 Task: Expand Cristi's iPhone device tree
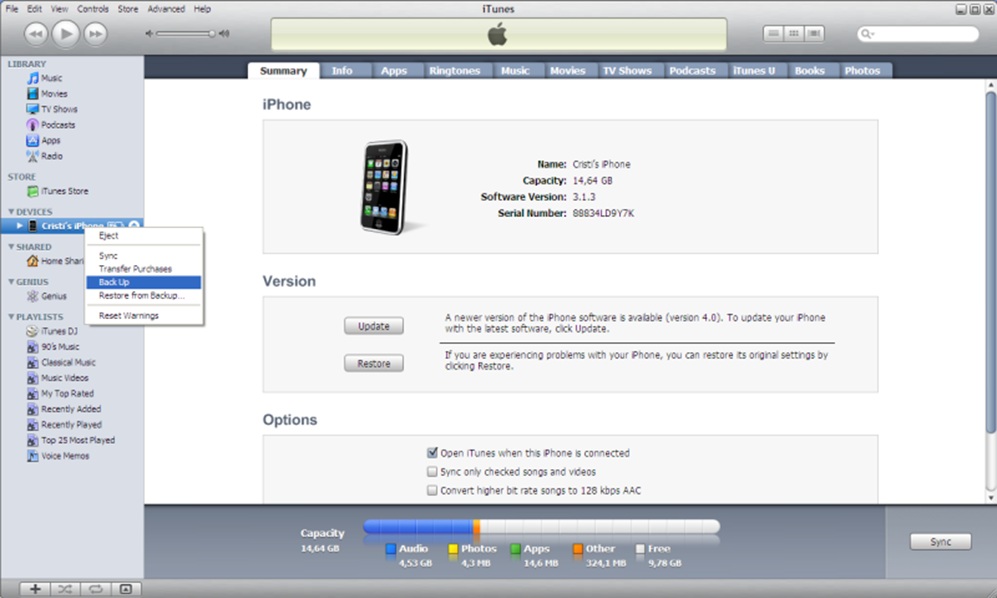point(20,226)
